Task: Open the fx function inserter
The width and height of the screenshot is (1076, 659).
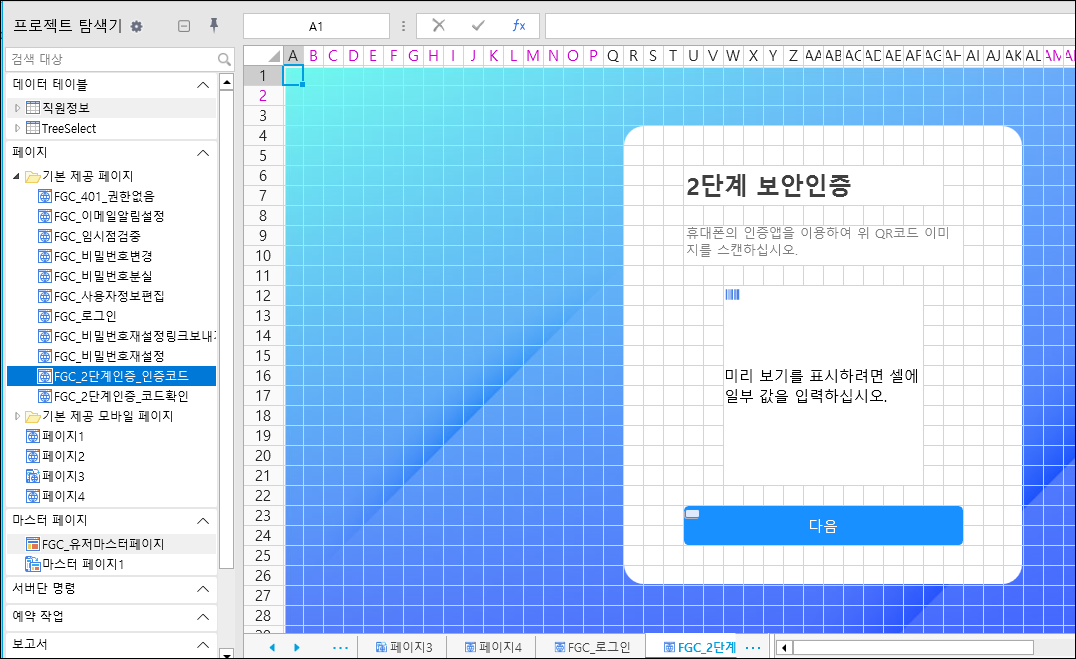Action: (x=519, y=25)
